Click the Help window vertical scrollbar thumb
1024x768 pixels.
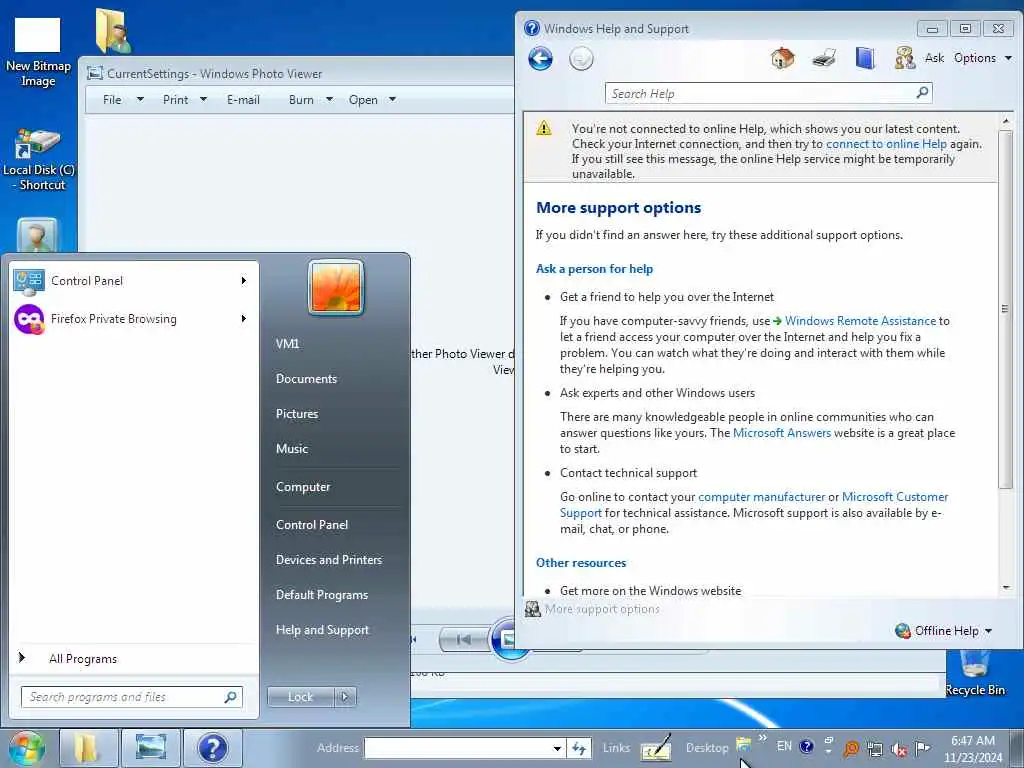[1006, 309]
